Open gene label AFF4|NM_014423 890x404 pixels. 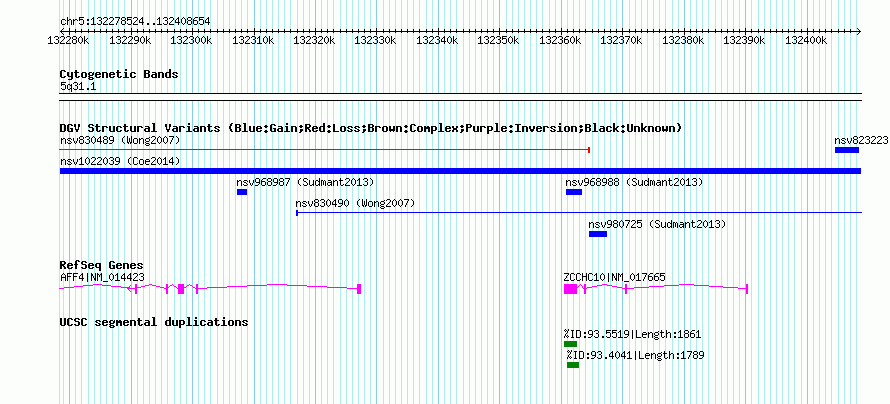tap(102, 277)
